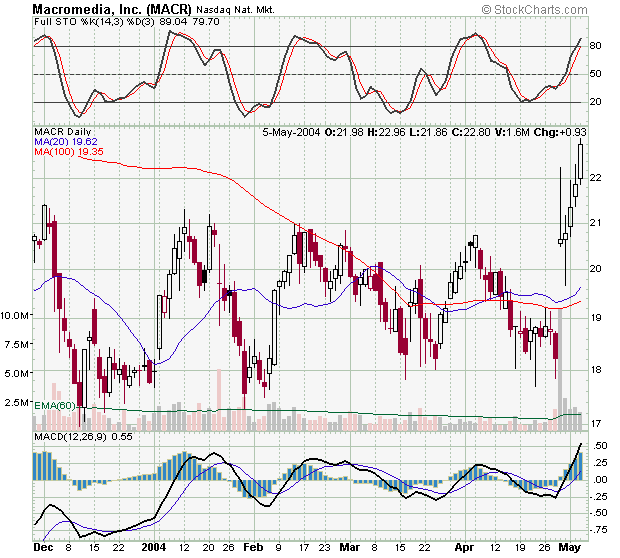Click the 5-May-2004 date text
Screen dimensions: 620x558
tap(291, 132)
